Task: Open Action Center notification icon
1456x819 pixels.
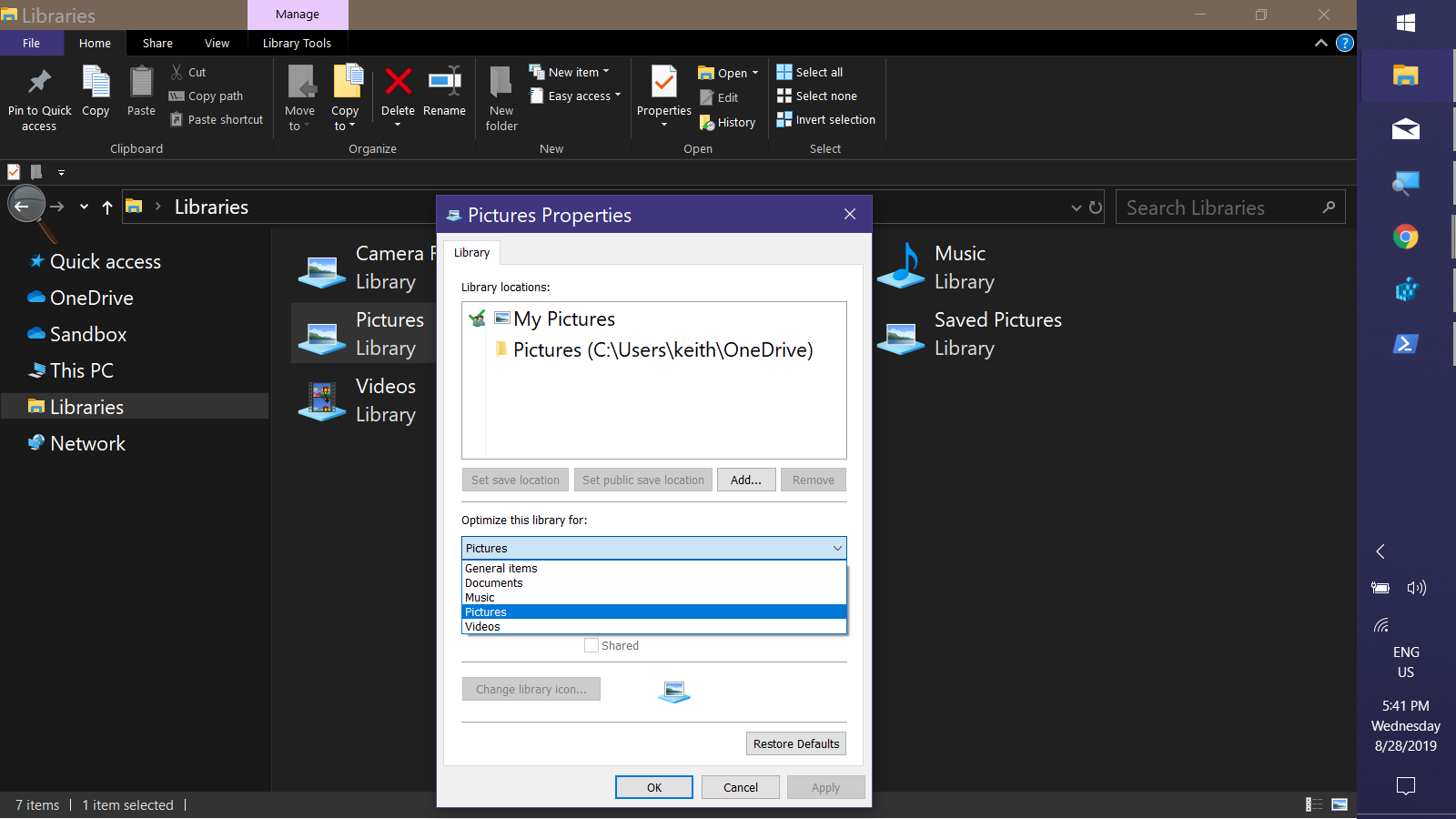Action: (1406, 785)
